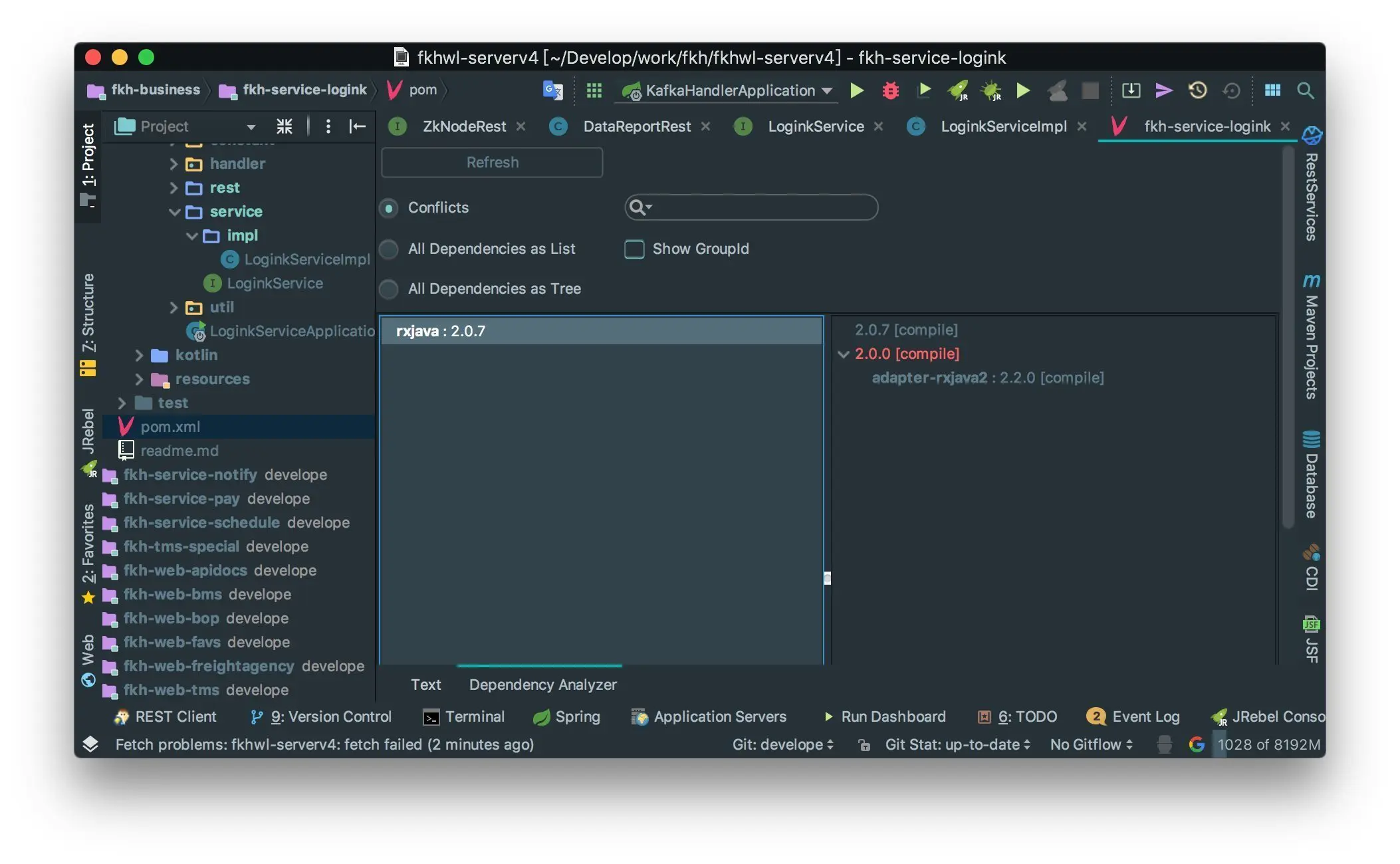Click the Google Translate toolbar icon
The image size is (1400, 864).
pos(552,90)
